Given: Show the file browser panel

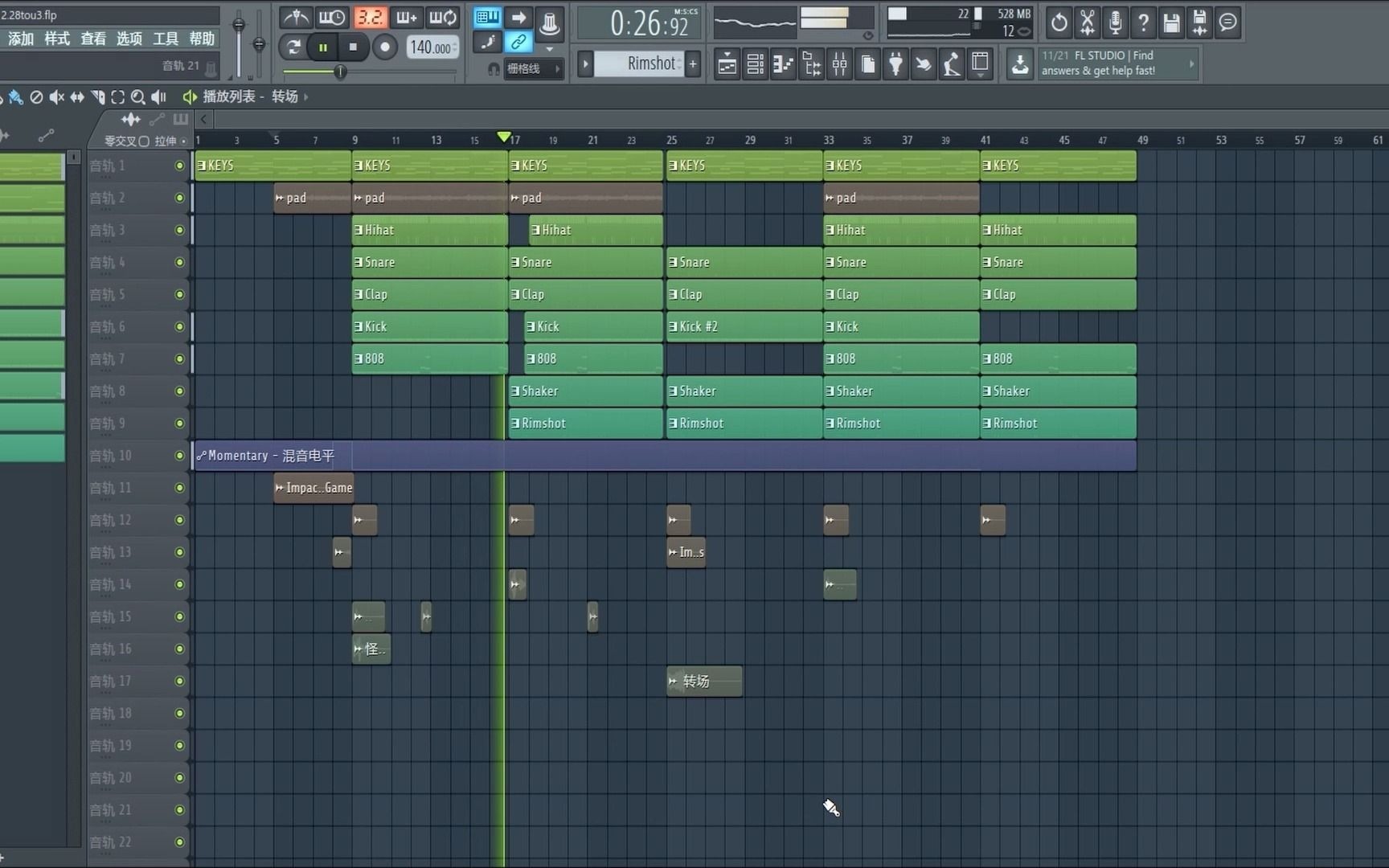Looking at the screenshot, I should click(x=811, y=63).
